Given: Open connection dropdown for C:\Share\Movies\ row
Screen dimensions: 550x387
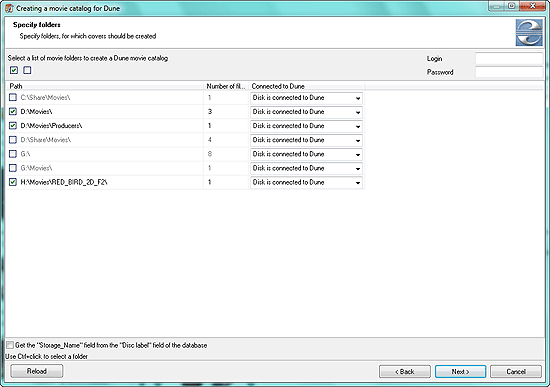Looking at the screenshot, I should 306,98.
